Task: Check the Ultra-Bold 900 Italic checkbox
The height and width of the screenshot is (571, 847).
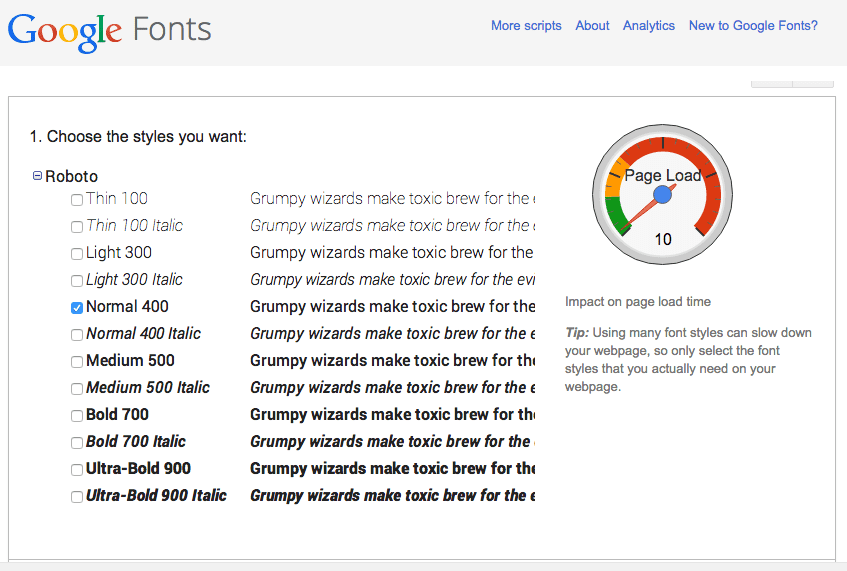Action: [77, 497]
